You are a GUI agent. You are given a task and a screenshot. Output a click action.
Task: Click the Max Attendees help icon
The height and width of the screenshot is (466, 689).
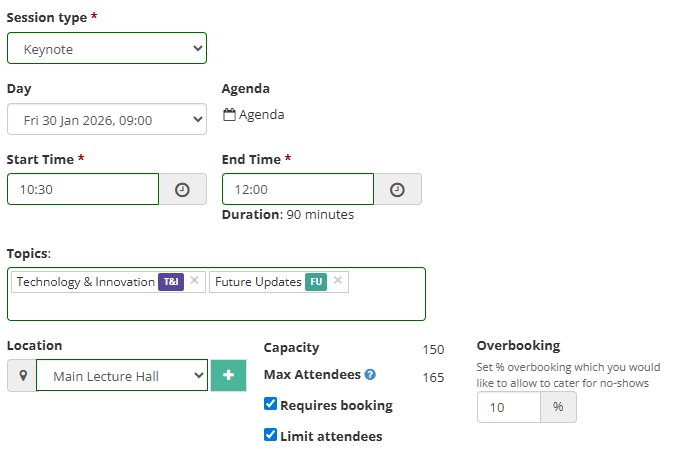tap(370, 375)
